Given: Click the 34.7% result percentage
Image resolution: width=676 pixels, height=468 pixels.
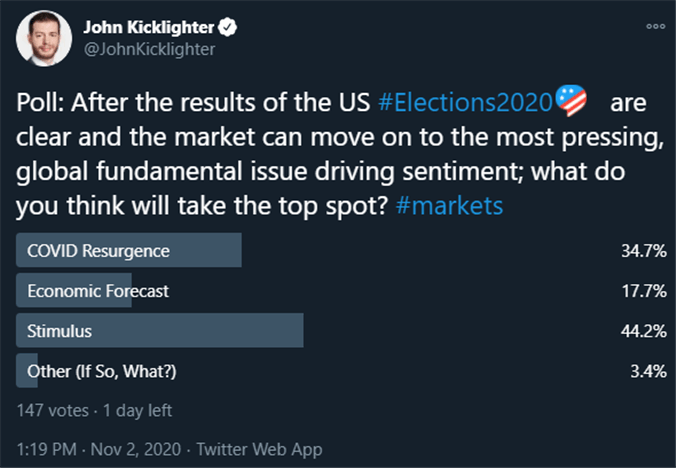Looking at the screenshot, I should (644, 251).
